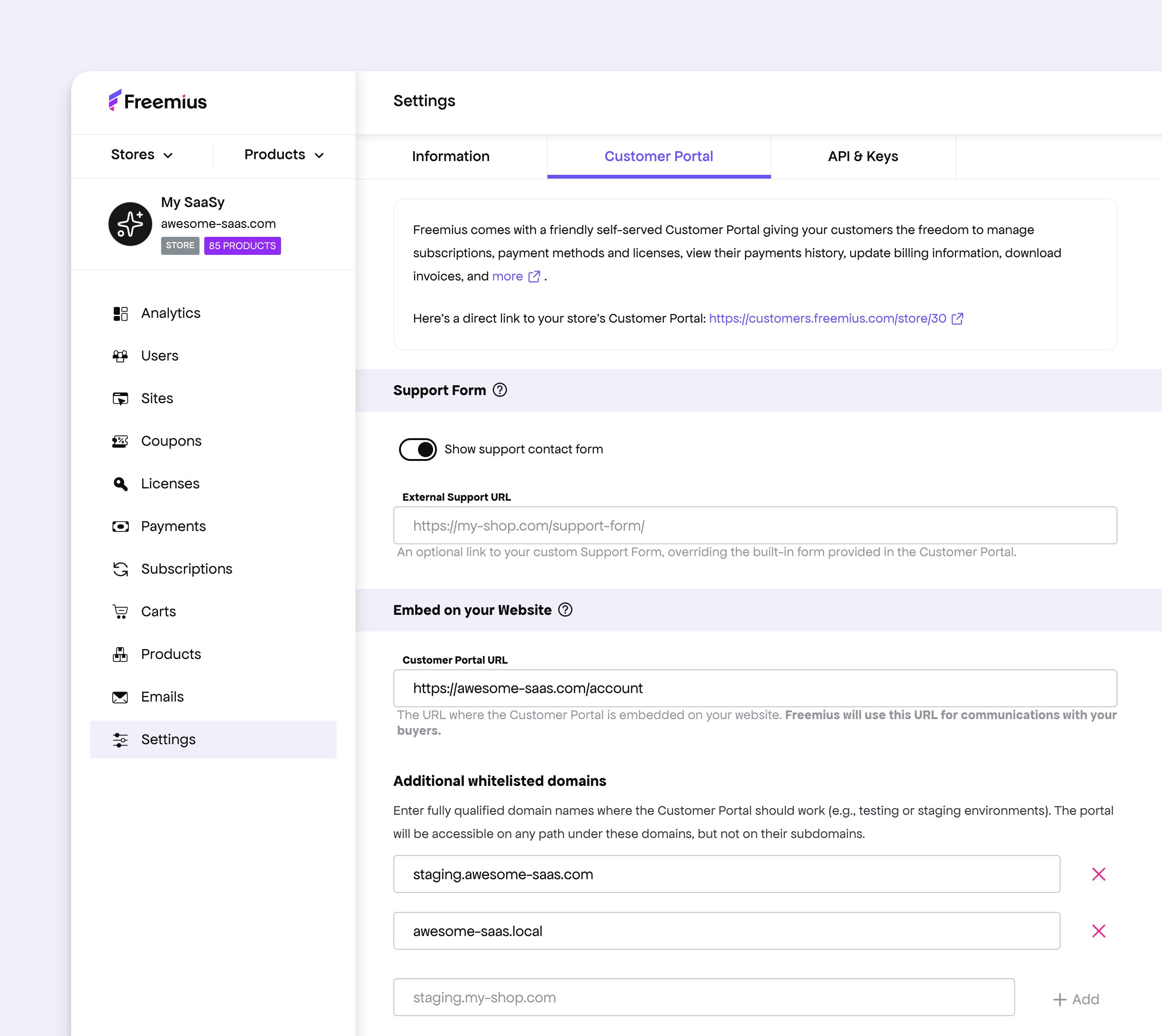The image size is (1162, 1036).
Task: Click the Carts shopping cart icon
Action: [x=120, y=612]
